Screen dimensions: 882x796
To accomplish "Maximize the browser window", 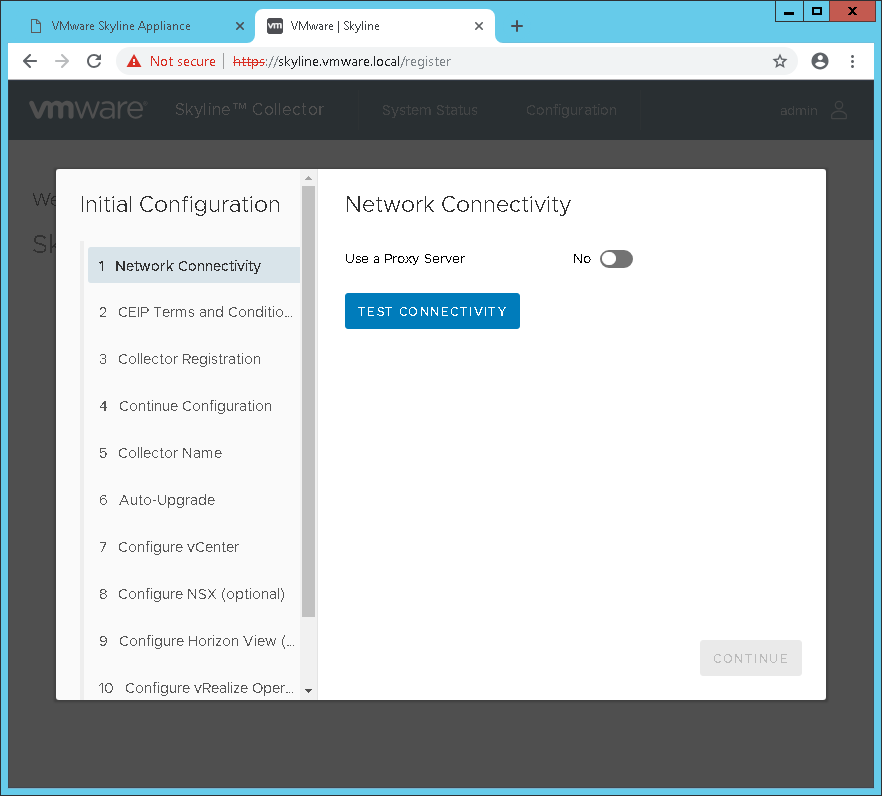I will pos(817,11).
